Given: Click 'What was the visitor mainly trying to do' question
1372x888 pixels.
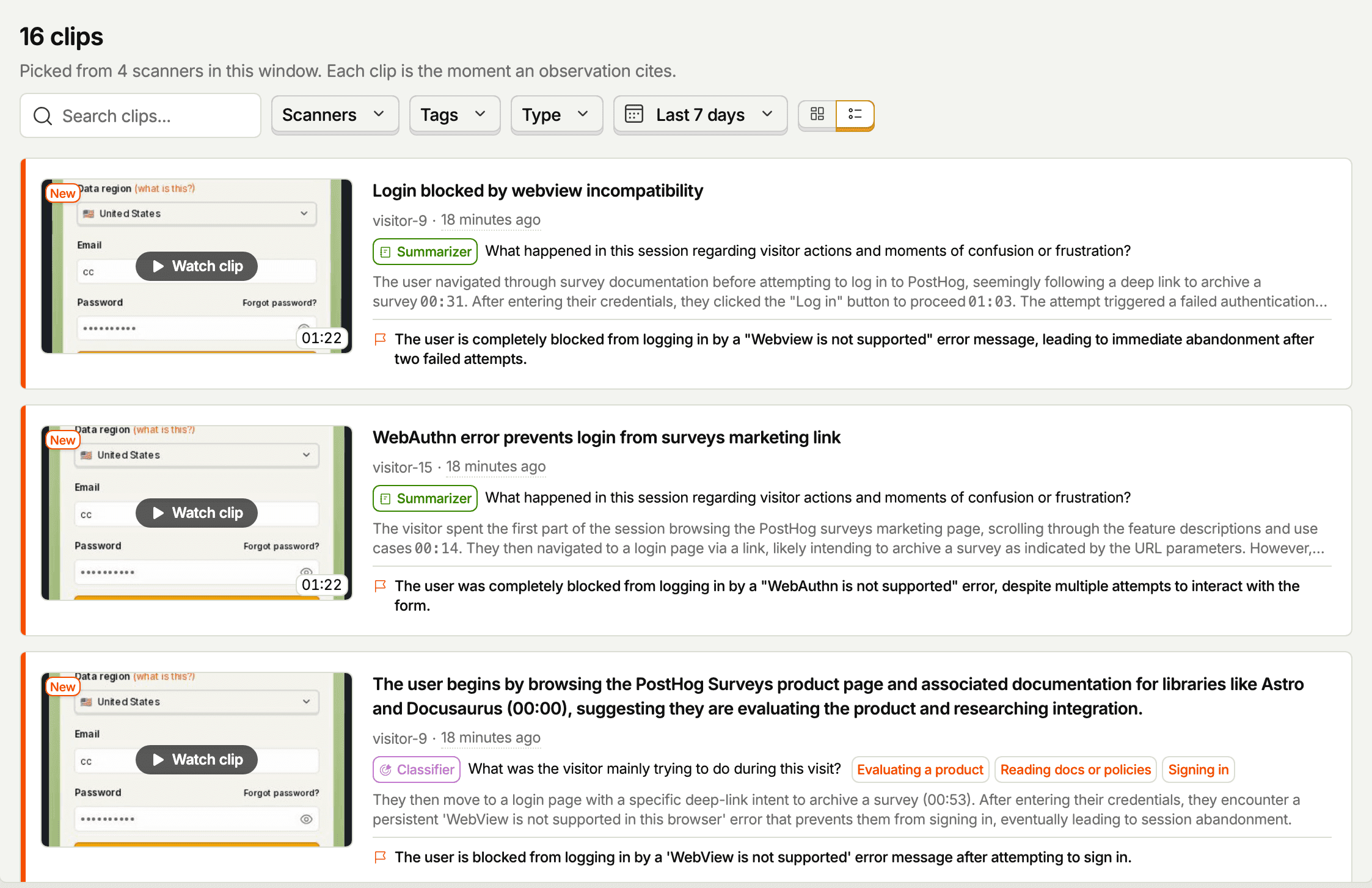Looking at the screenshot, I should pos(654,769).
